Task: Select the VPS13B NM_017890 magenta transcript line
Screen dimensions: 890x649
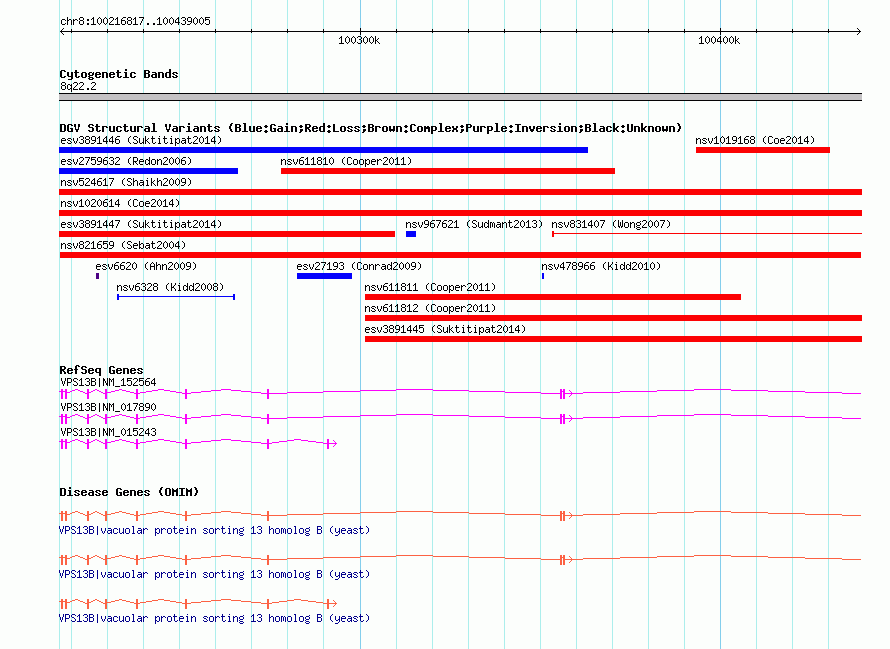Action: coord(460,418)
